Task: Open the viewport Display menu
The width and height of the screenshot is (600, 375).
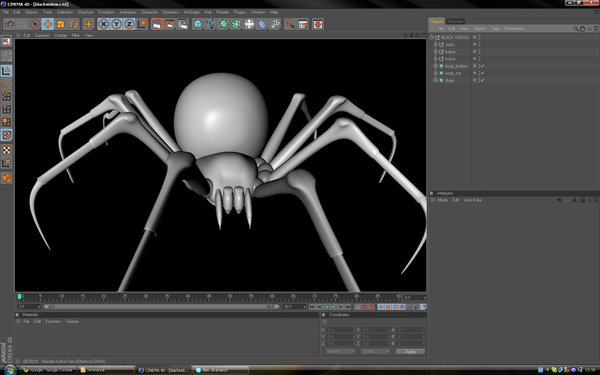Action: 60,35
